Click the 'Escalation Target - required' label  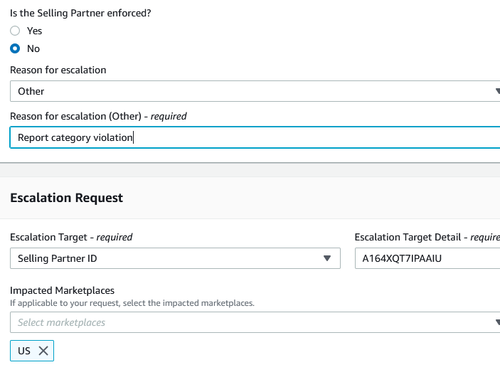click(71, 237)
